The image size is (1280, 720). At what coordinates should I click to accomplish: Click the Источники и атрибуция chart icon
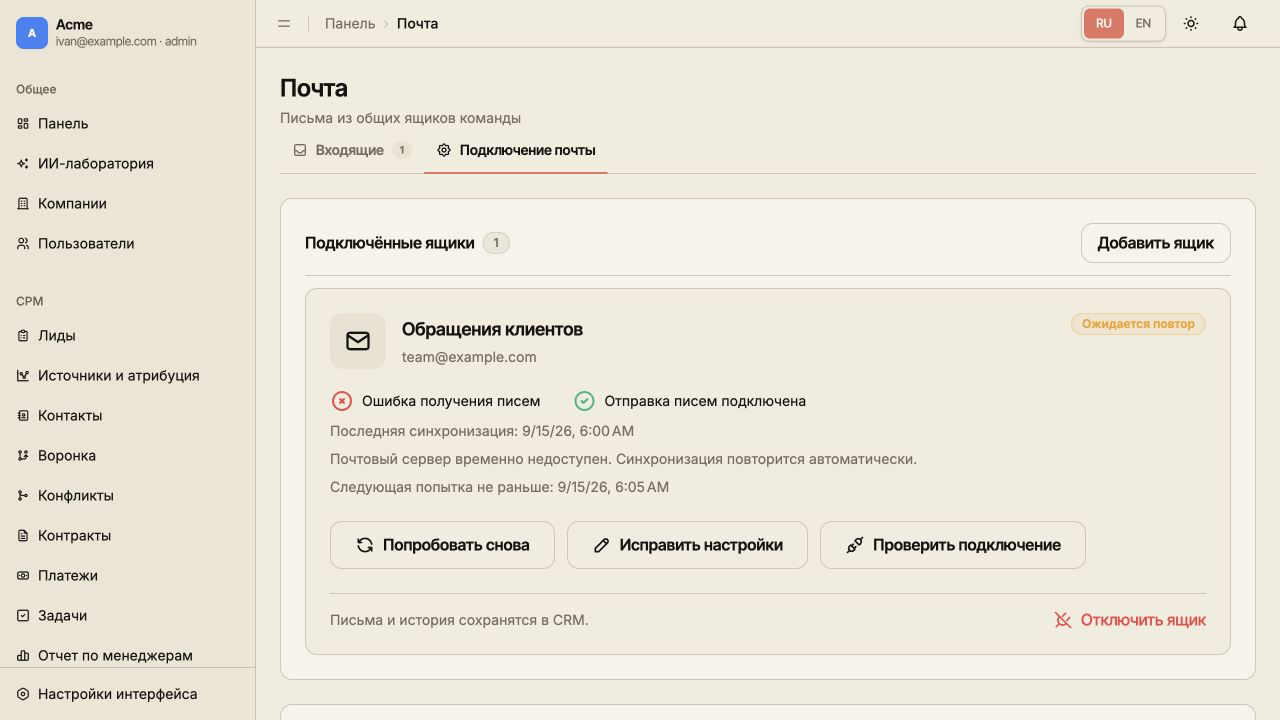(x=23, y=376)
